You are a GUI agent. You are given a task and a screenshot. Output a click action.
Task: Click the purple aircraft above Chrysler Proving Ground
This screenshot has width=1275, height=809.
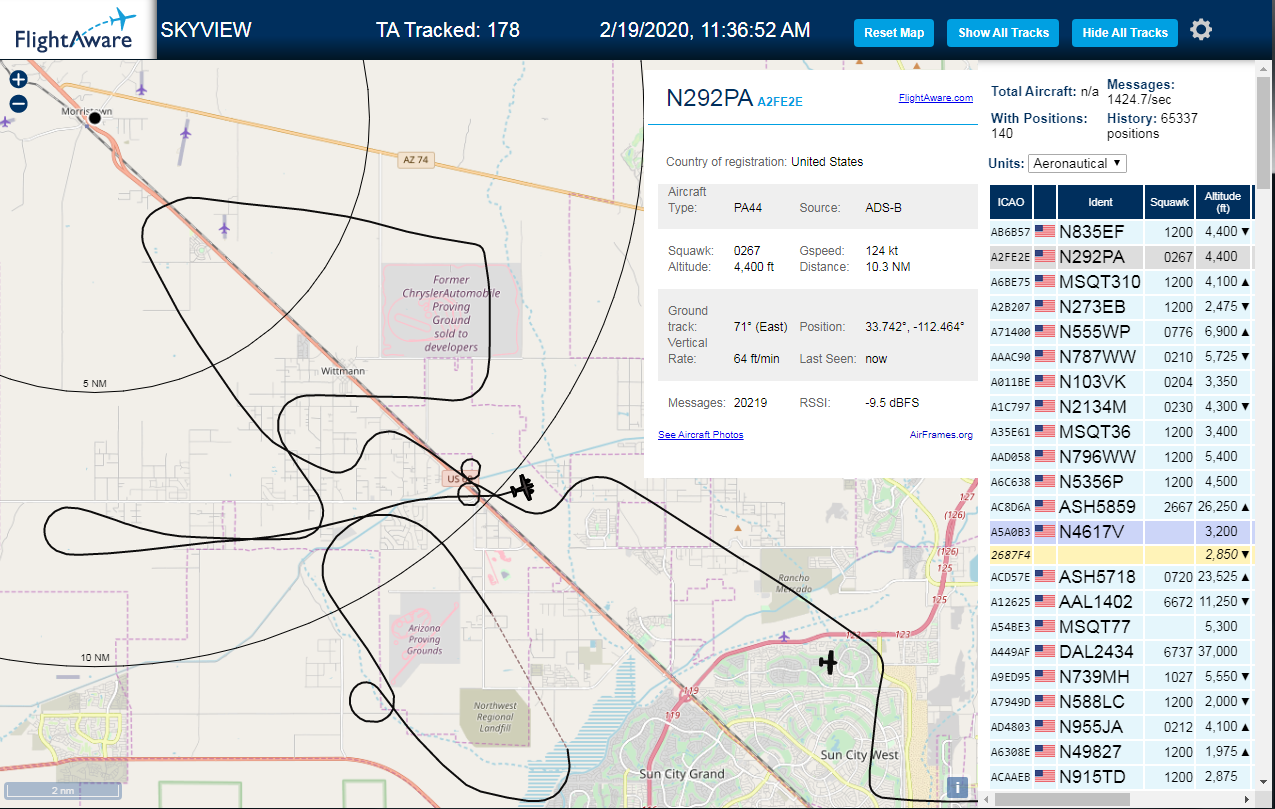pyautogui.click(x=224, y=229)
